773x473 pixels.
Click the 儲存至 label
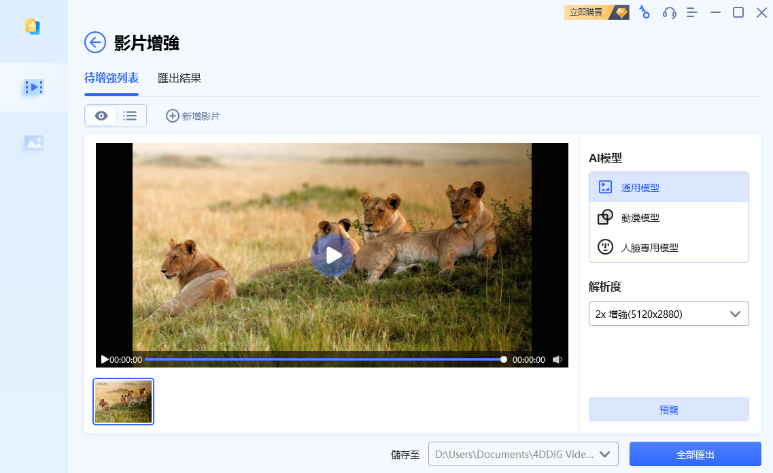[x=405, y=455]
